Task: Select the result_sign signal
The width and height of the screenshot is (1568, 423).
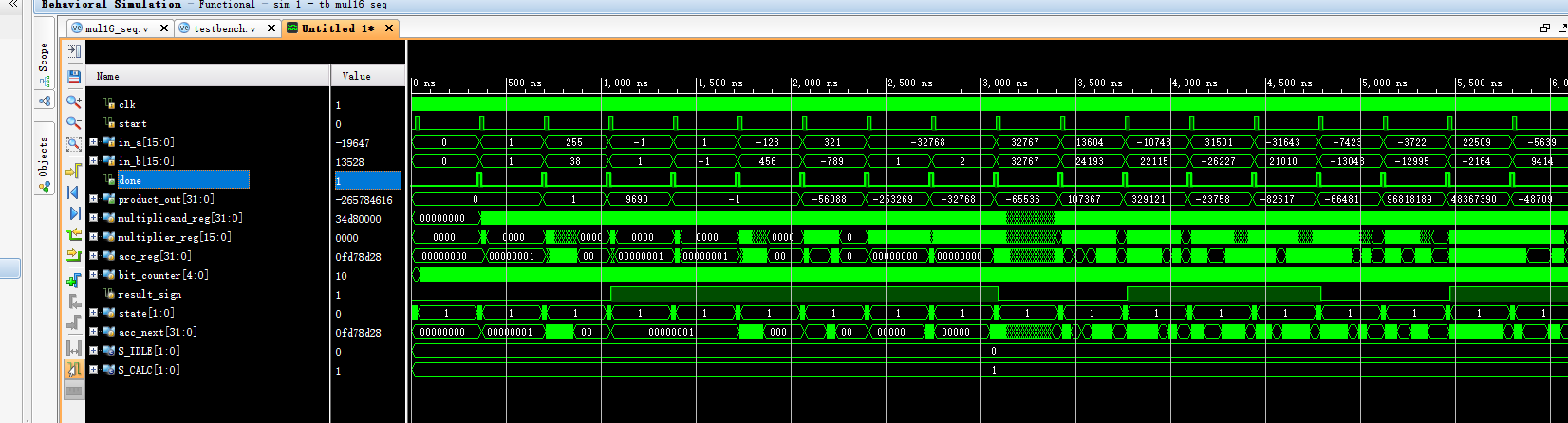Action: pos(150,294)
